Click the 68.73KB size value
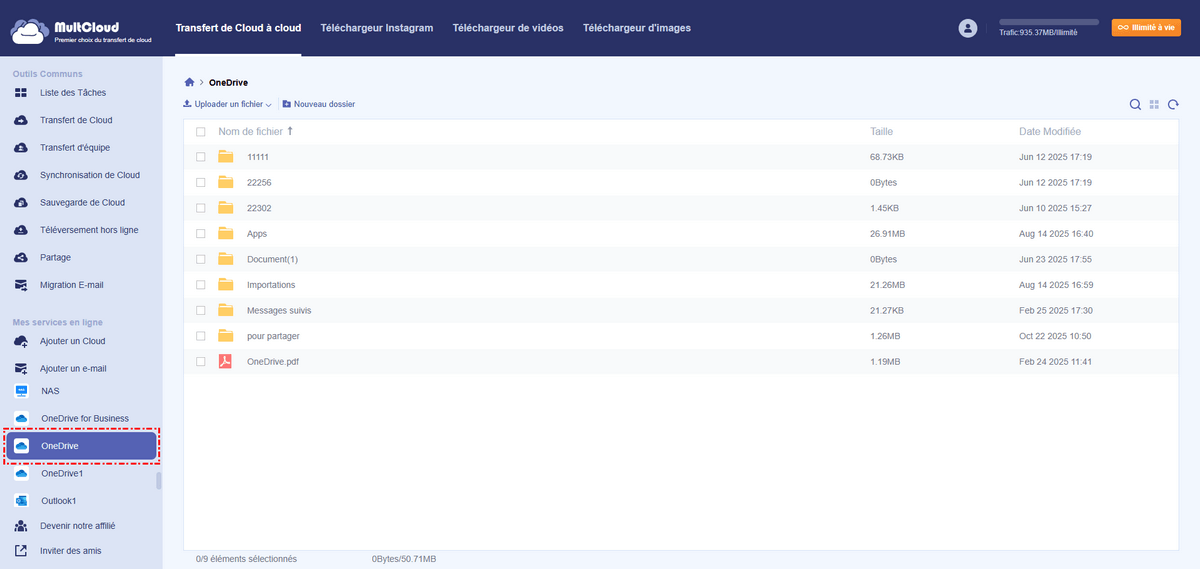The height and width of the screenshot is (569, 1200). pos(887,157)
